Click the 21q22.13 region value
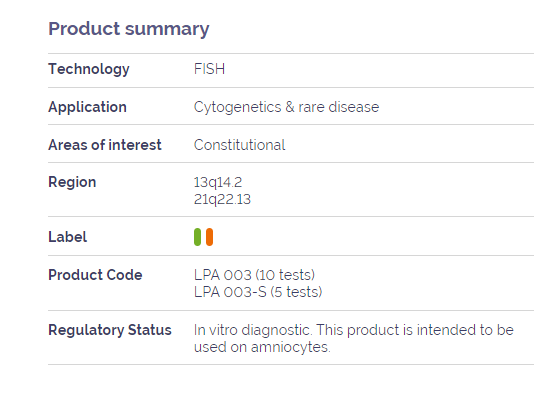 point(222,199)
